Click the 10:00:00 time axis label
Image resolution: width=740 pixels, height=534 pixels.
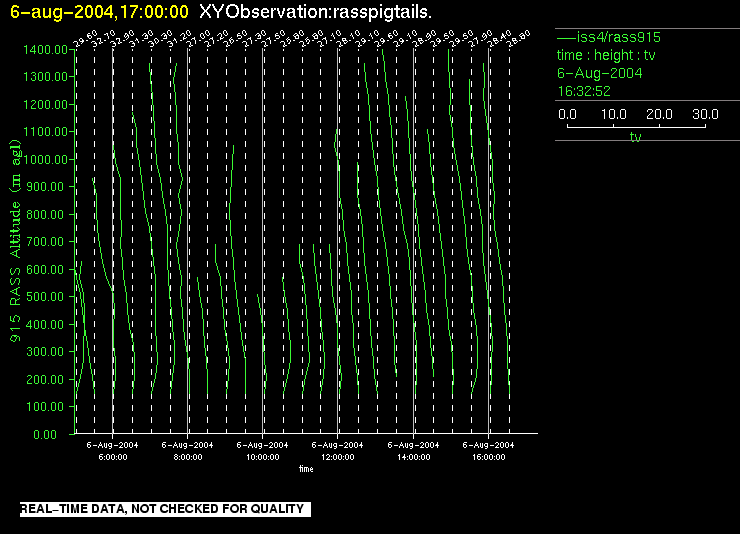[263, 456]
